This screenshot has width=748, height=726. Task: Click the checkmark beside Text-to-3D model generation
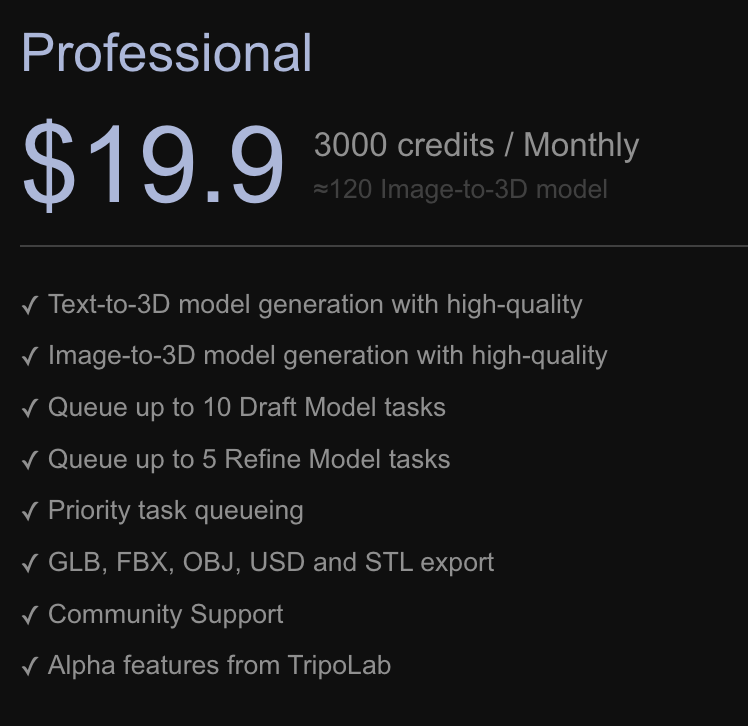coord(30,305)
